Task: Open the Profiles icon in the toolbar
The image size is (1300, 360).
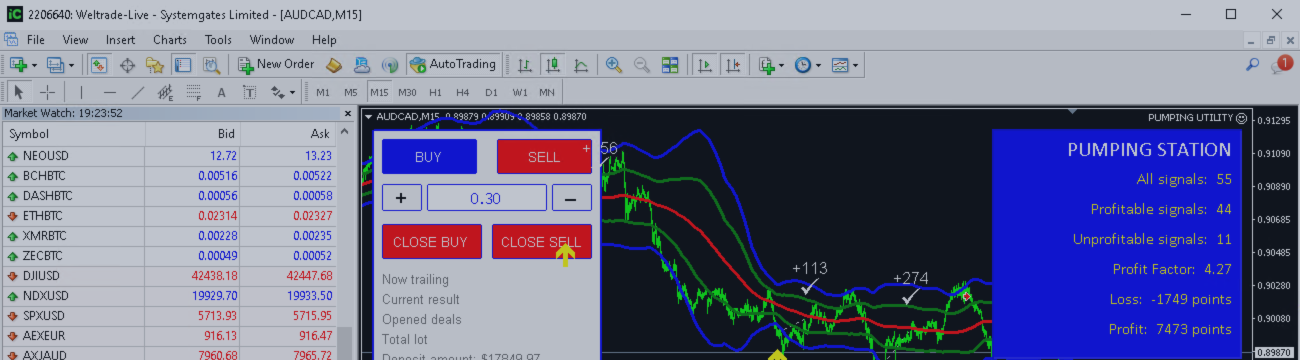Action: coord(55,64)
